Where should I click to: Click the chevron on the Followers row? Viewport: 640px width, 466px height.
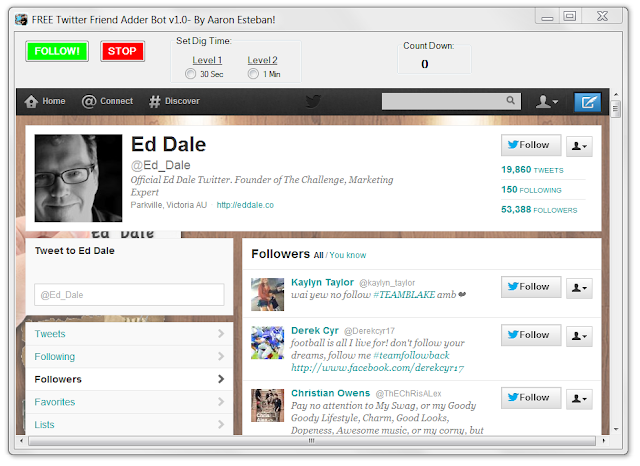pos(221,379)
